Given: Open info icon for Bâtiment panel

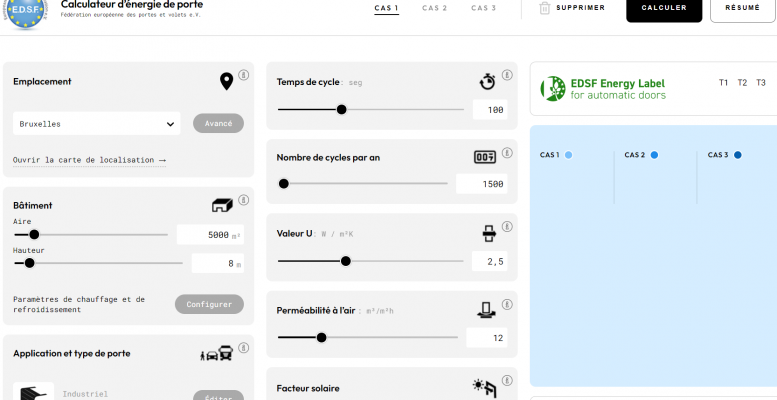Looking at the screenshot, I should click(x=243, y=200).
